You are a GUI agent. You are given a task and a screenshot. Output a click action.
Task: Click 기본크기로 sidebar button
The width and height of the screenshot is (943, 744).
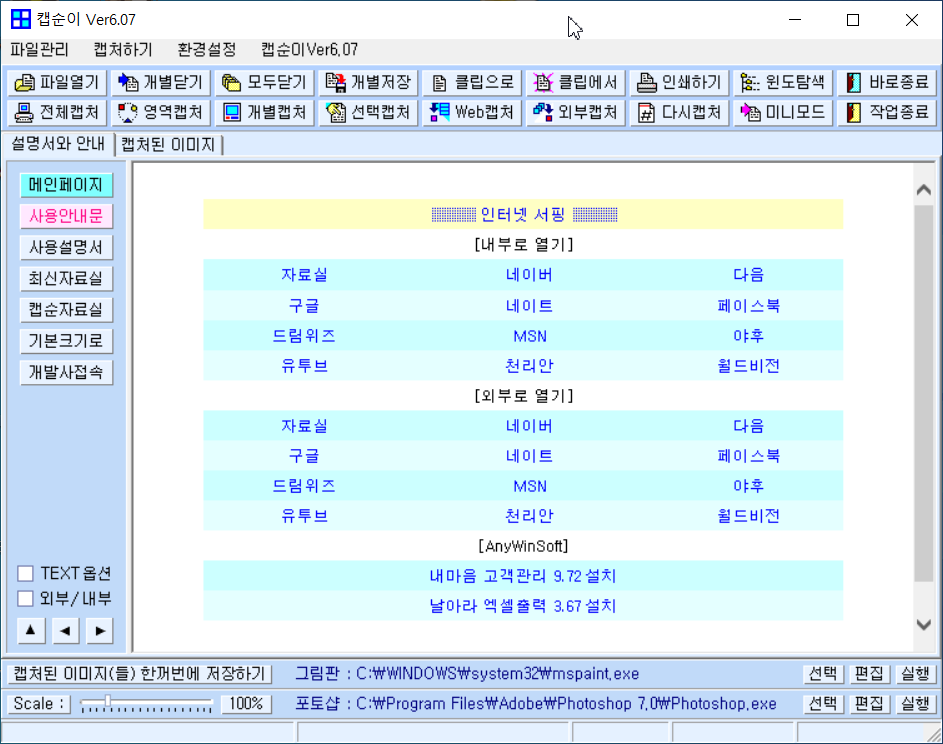(x=66, y=341)
